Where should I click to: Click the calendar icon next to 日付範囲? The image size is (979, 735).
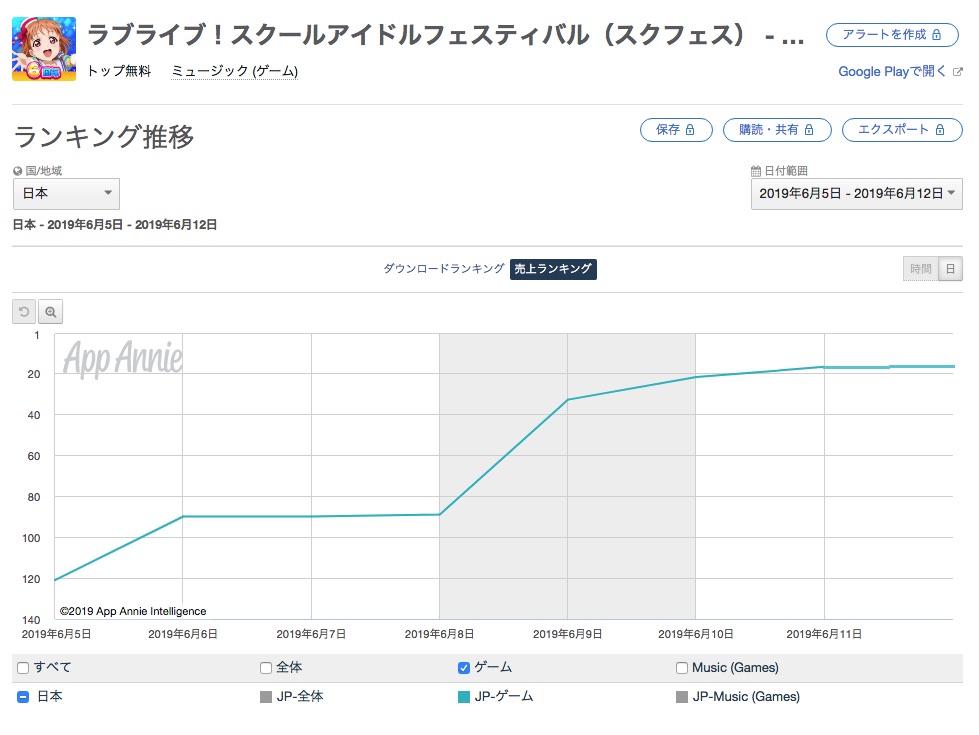click(755, 171)
